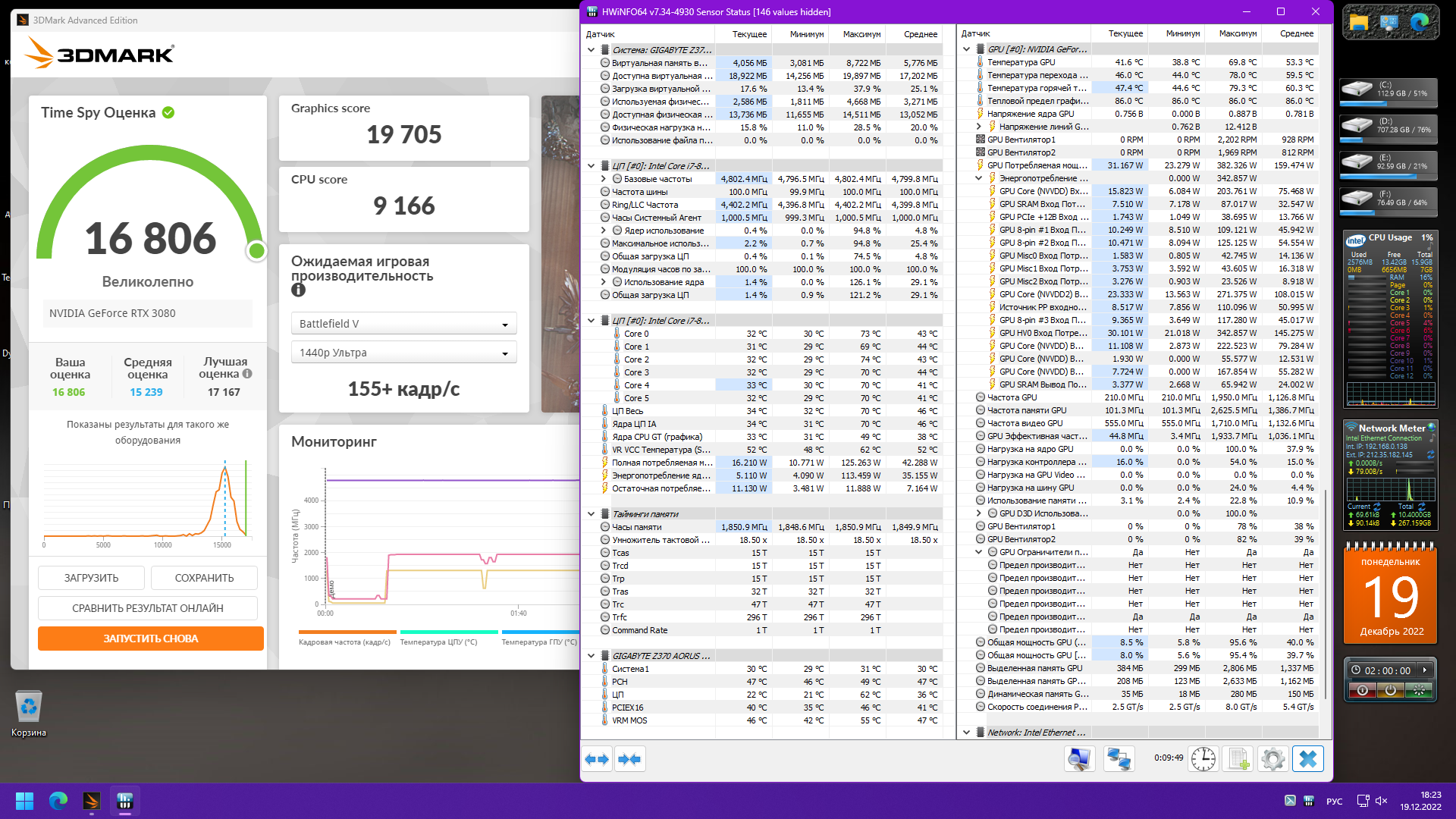1456x819 pixels.
Task: Click info icon next to Лучшая оценка
Action: [247, 374]
